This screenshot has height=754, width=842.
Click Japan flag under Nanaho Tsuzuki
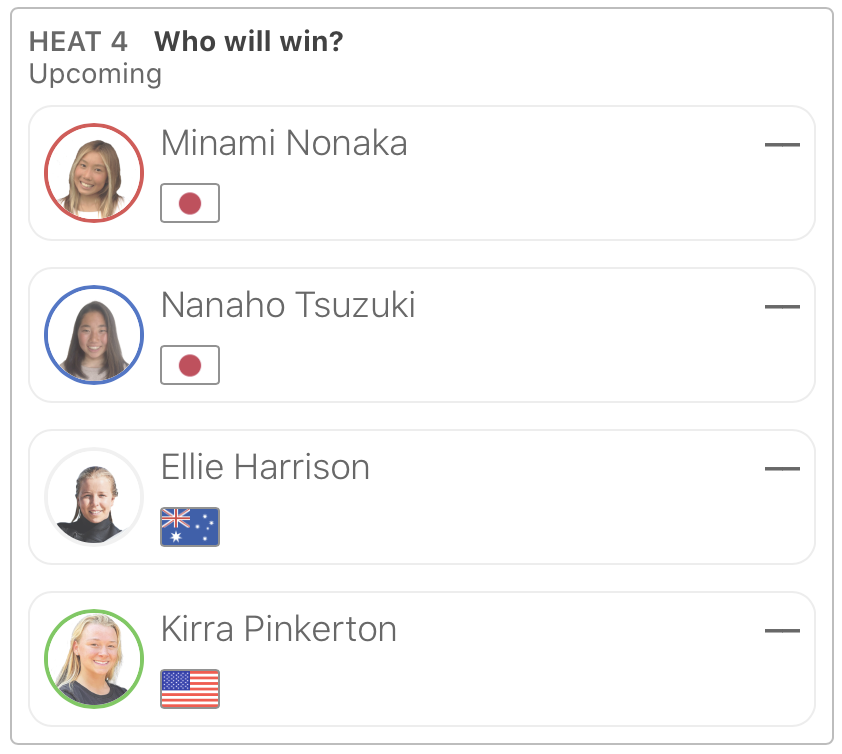[x=190, y=366]
